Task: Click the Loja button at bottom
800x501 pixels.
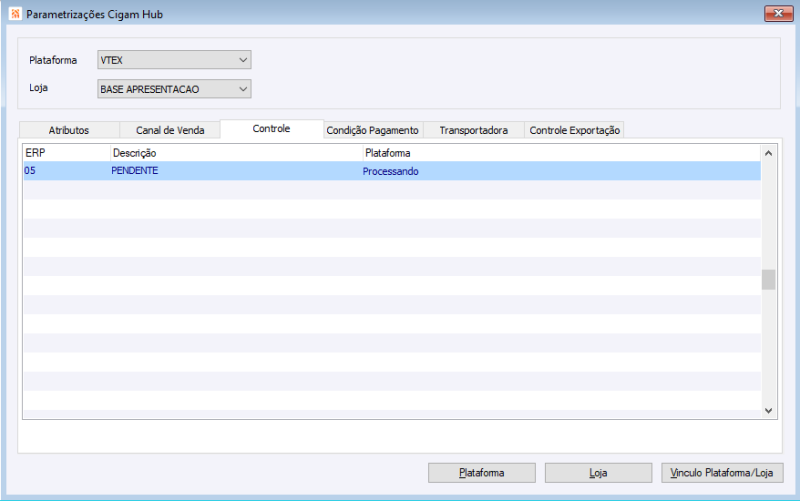Action: click(x=598, y=473)
